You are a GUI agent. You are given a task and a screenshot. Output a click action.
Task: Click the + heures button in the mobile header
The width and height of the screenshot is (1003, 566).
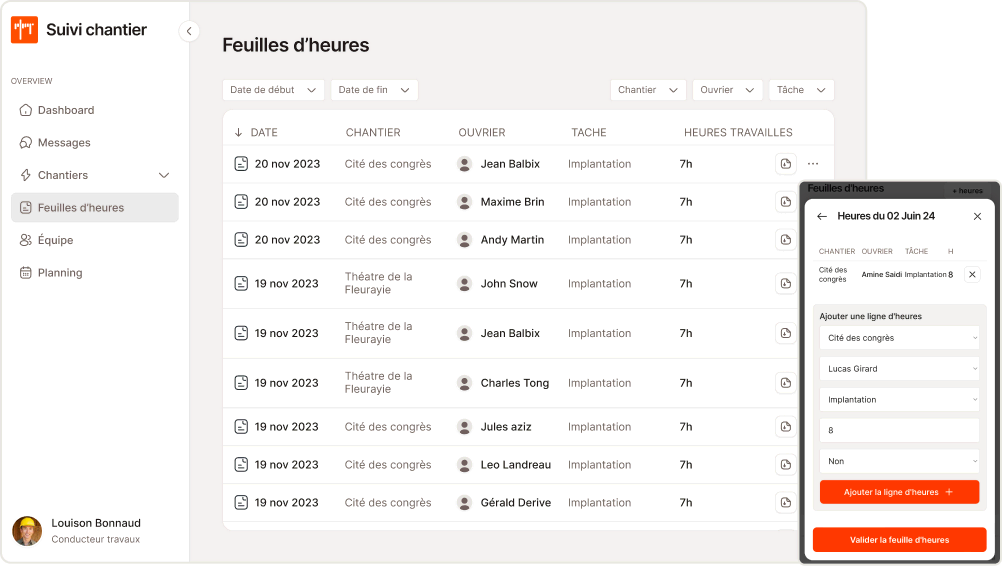[x=967, y=191]
